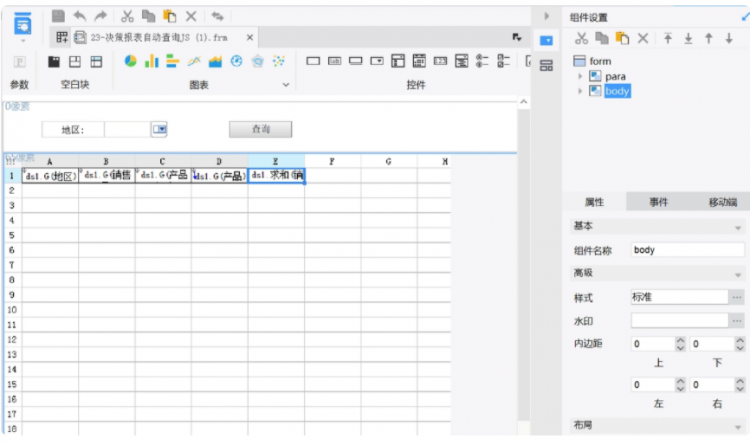
Task: Click the Delete X icon in main toolbar
Action: [x=191, y=16]
